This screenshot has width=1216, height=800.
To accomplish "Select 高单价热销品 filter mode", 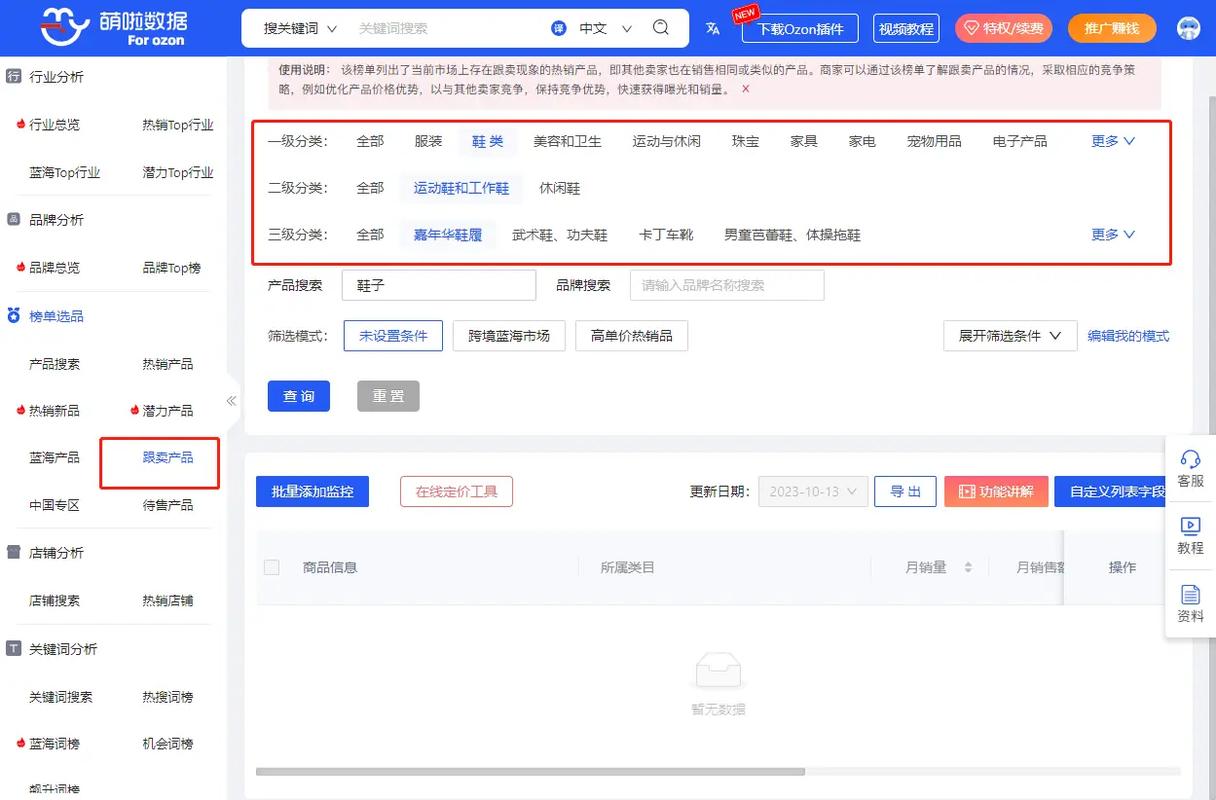I will click(632, 336).
